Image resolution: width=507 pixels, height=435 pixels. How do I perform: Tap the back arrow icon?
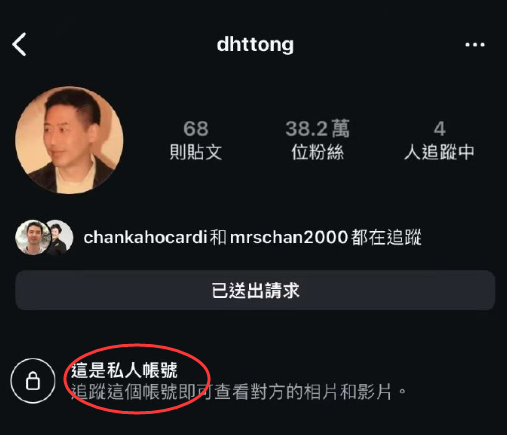point(19,44)
